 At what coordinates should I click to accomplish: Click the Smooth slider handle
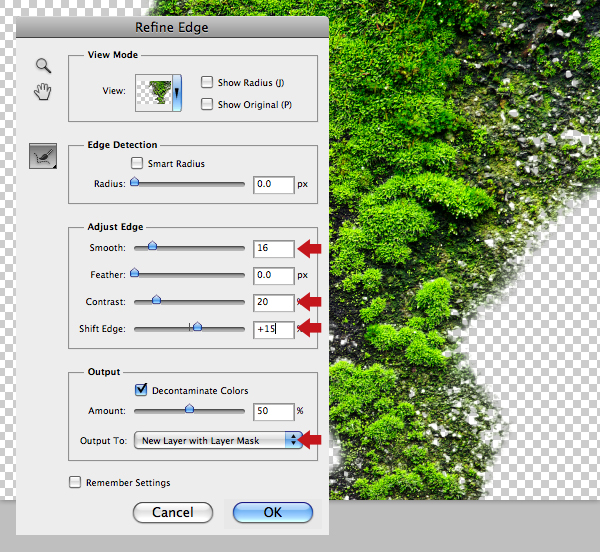(152, 246)
